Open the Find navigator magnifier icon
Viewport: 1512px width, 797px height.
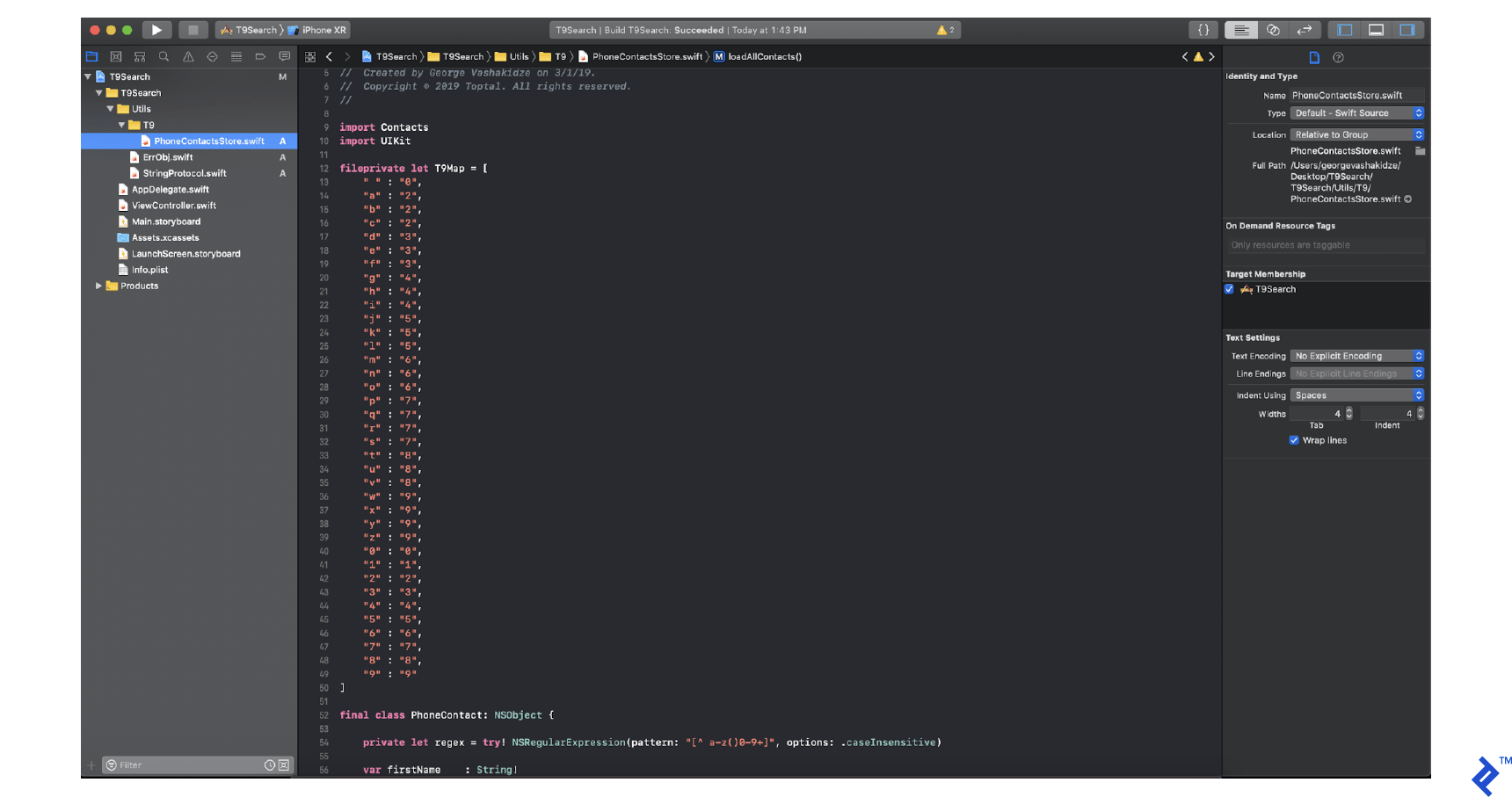(x=164, y=56)
